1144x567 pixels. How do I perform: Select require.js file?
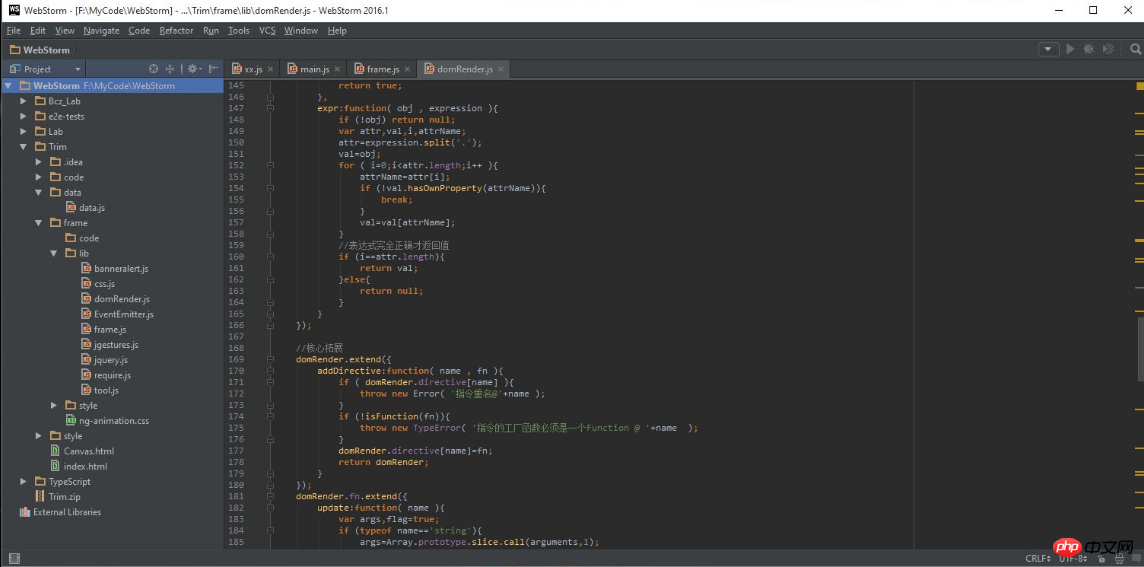tap(106, 375)
